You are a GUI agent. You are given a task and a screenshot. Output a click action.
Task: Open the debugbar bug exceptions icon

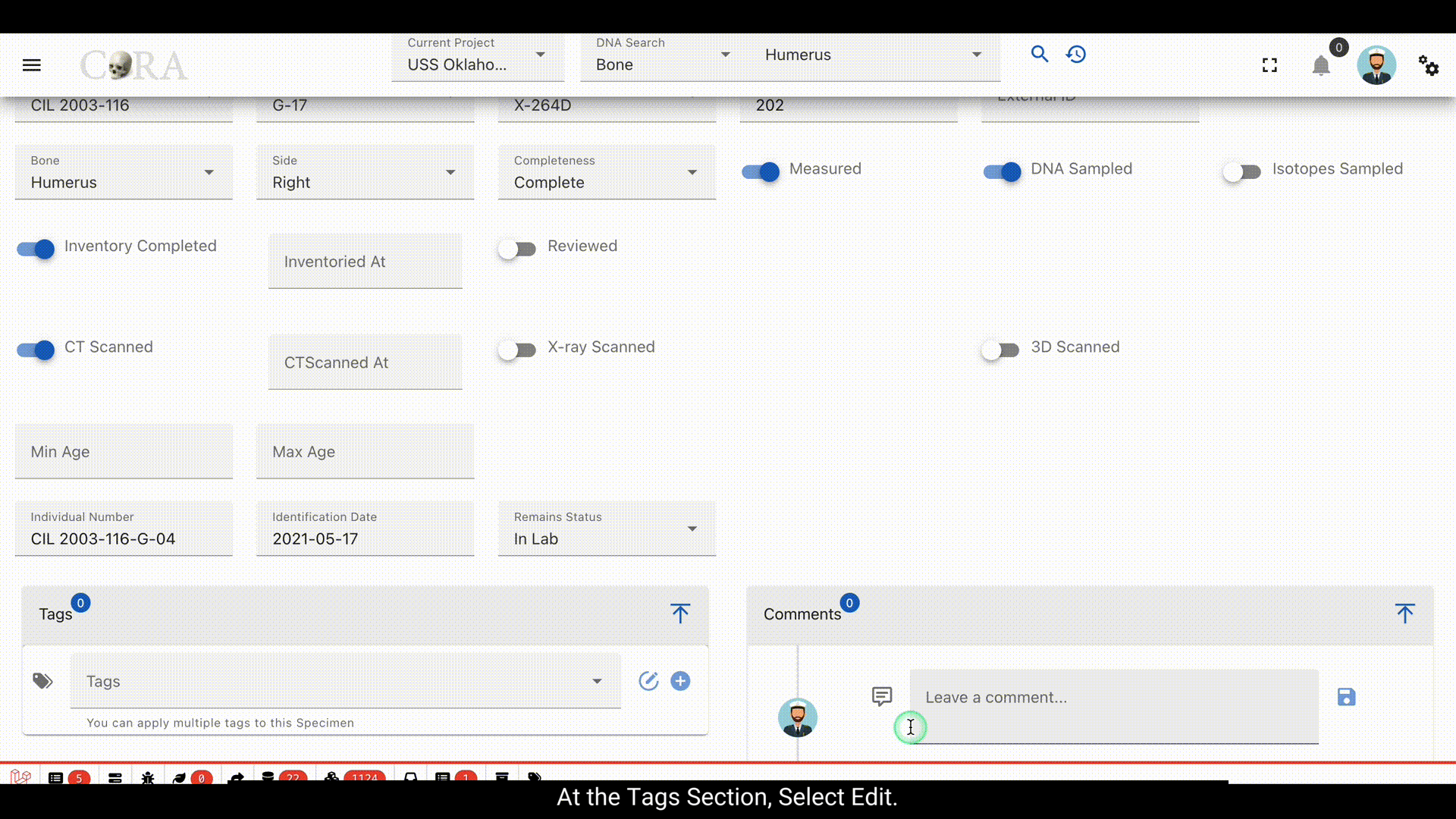(x=148, y=778)
